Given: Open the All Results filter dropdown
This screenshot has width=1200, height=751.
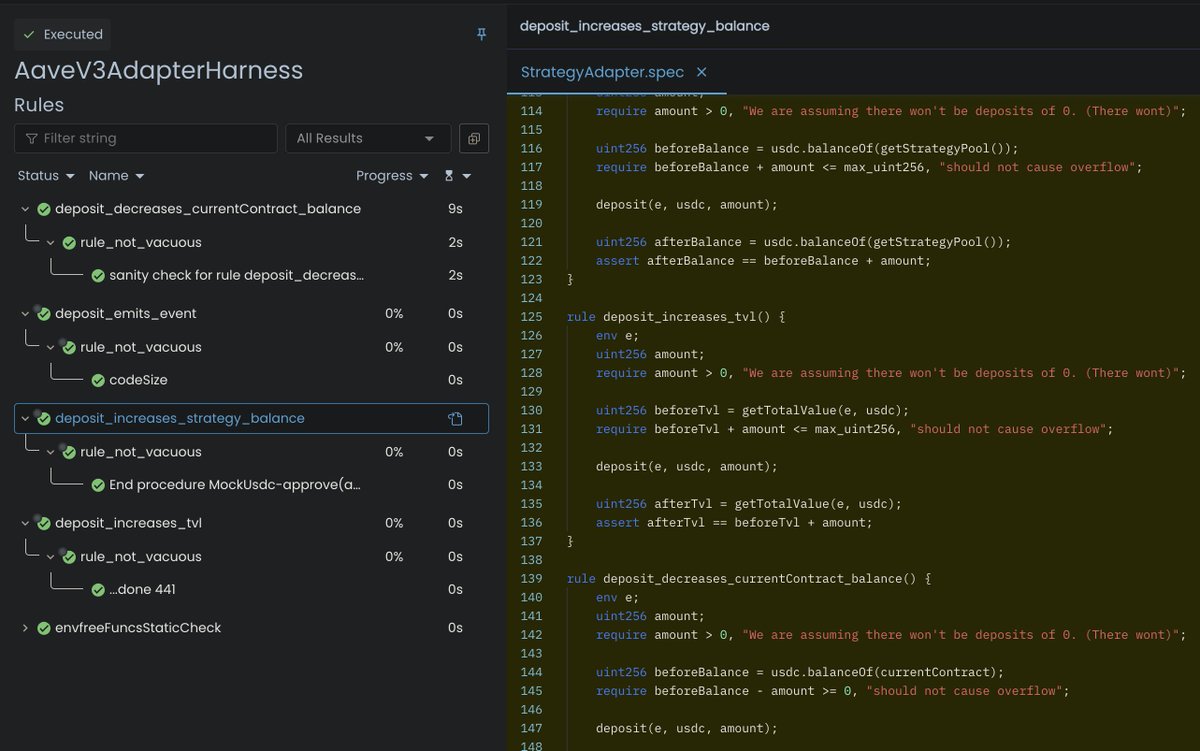Looking at the screenshot, I should (368, 138).
